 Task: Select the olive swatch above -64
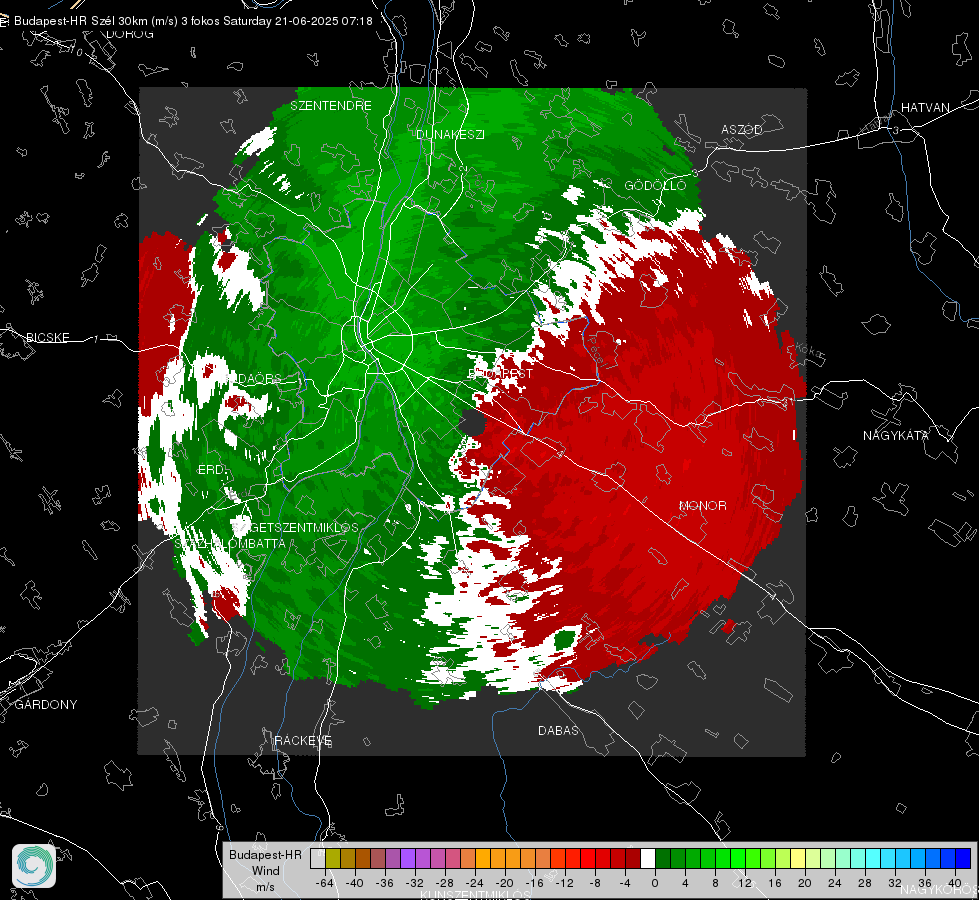[x=333, y=858]
